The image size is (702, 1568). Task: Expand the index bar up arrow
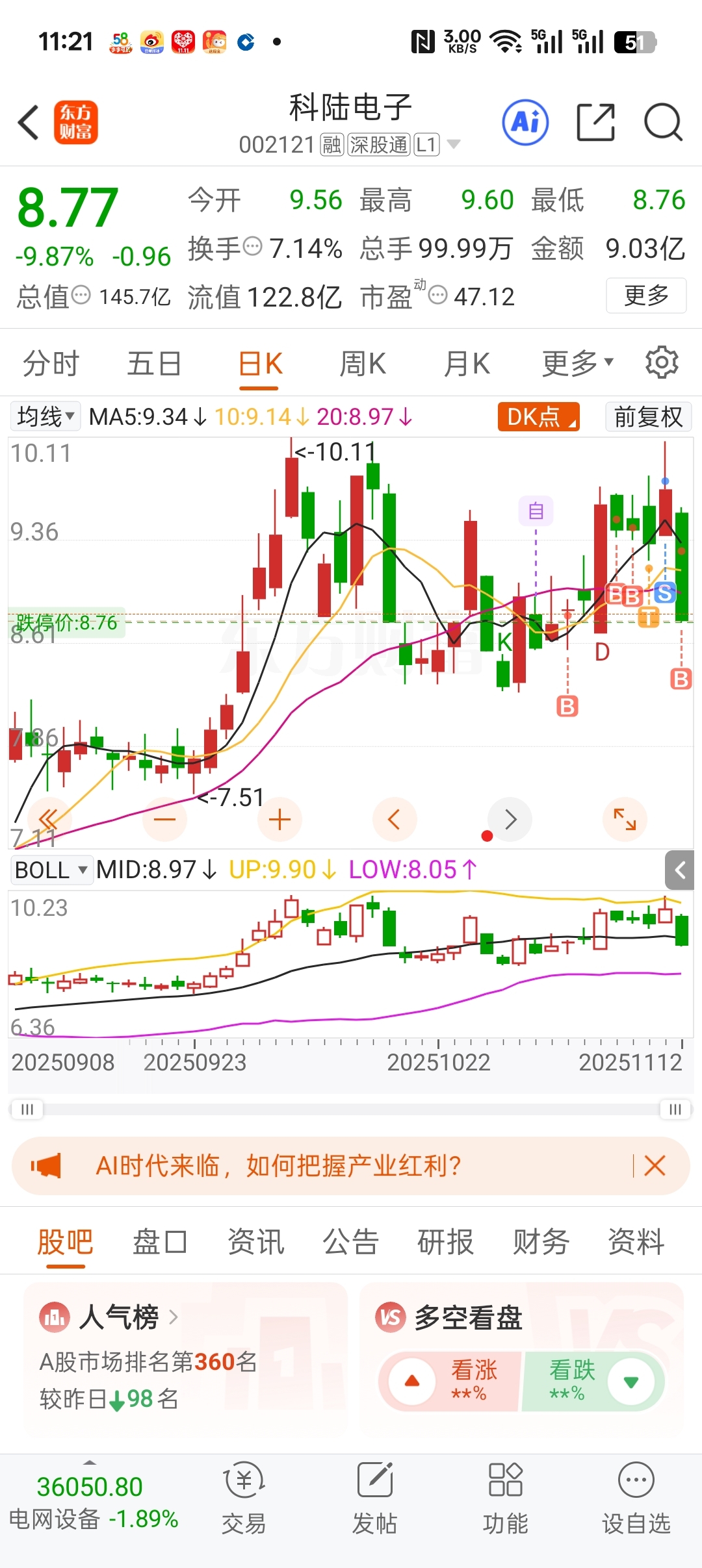(x=90, y=1463)
